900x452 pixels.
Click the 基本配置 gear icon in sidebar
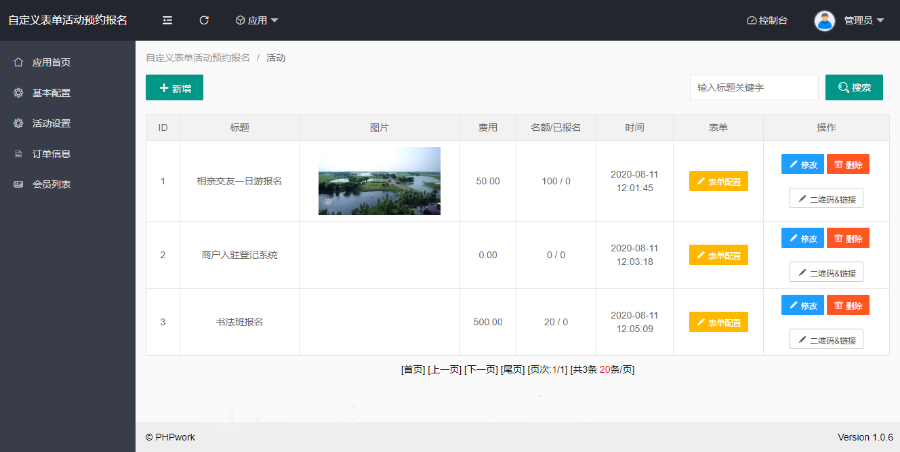(x=18, y=93)
